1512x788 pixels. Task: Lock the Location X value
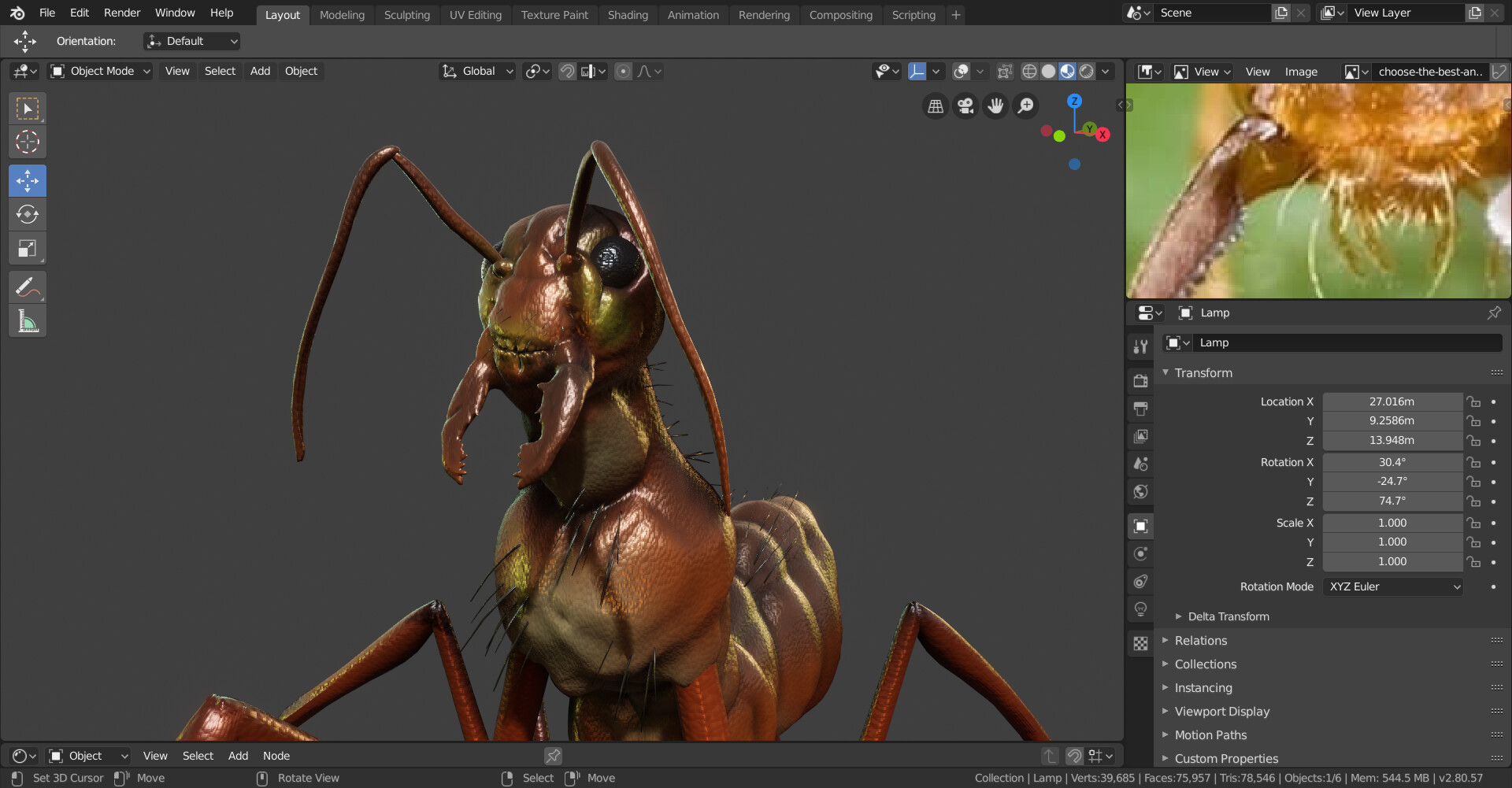(x=1474, y=401)
